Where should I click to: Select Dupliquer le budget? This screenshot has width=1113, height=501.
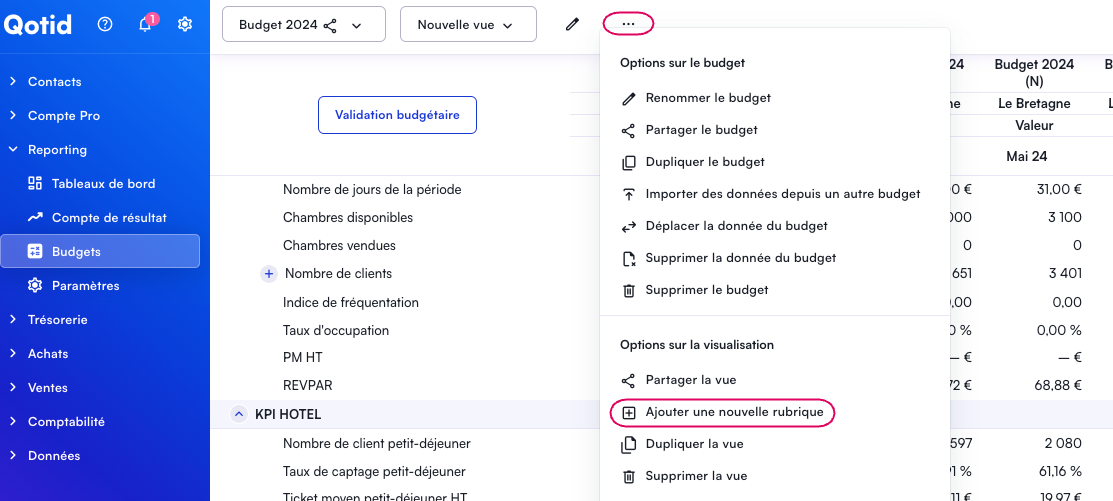(x=704, y=162)
